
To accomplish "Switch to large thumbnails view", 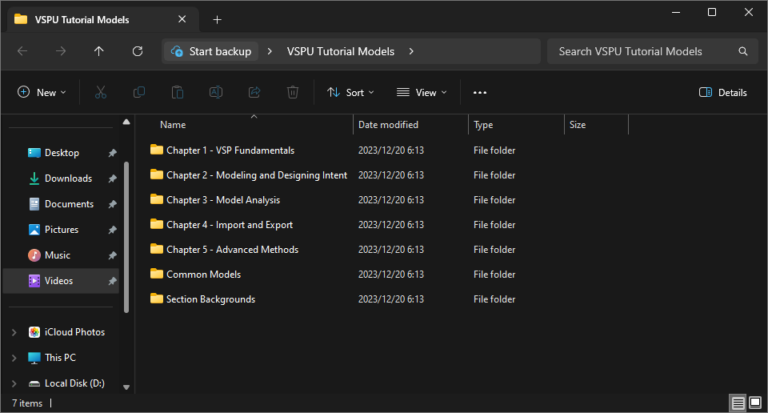I will tap(757, 403).
